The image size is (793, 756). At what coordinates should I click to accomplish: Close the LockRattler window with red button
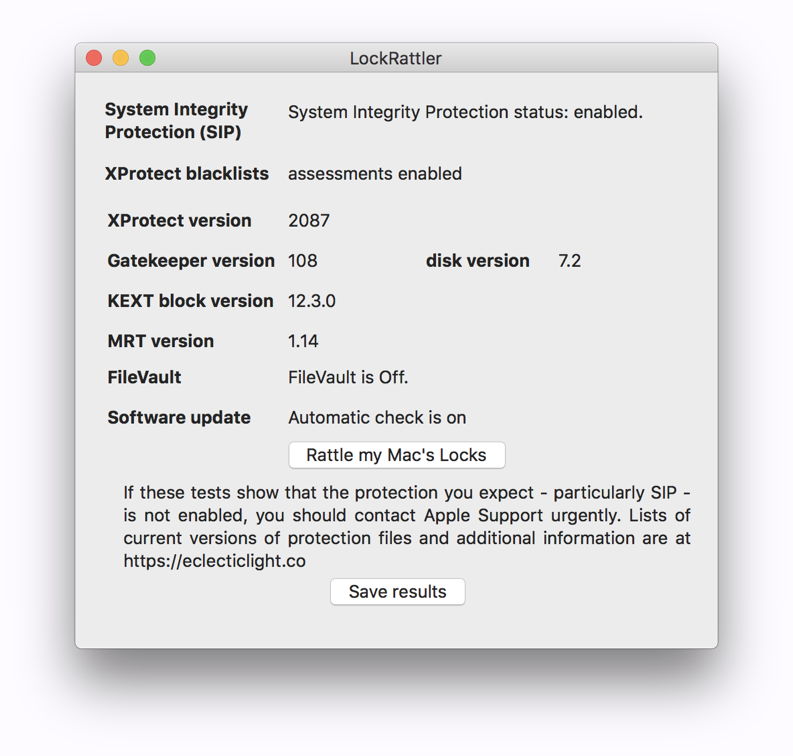(95, 58)
